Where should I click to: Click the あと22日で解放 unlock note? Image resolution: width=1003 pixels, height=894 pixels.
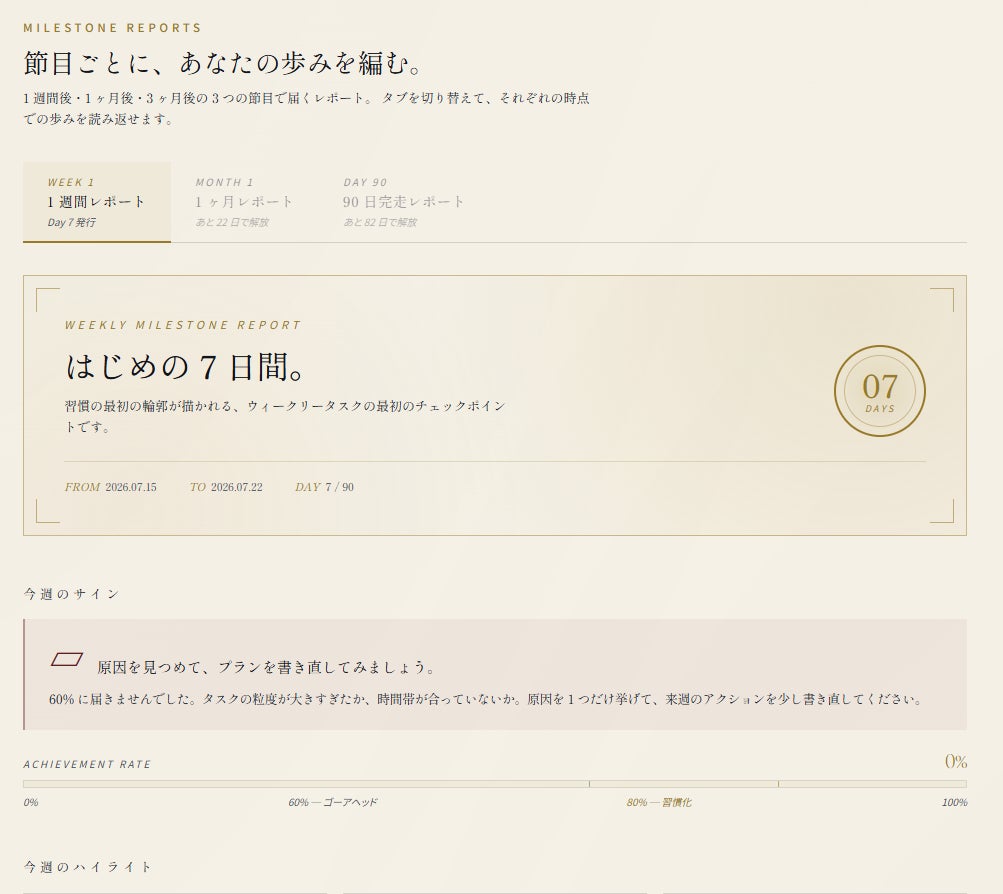(x=232, y=223)
